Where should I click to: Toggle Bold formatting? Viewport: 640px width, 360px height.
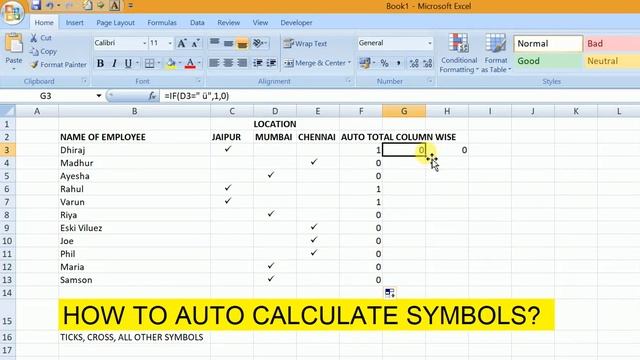tap(100, 63)
